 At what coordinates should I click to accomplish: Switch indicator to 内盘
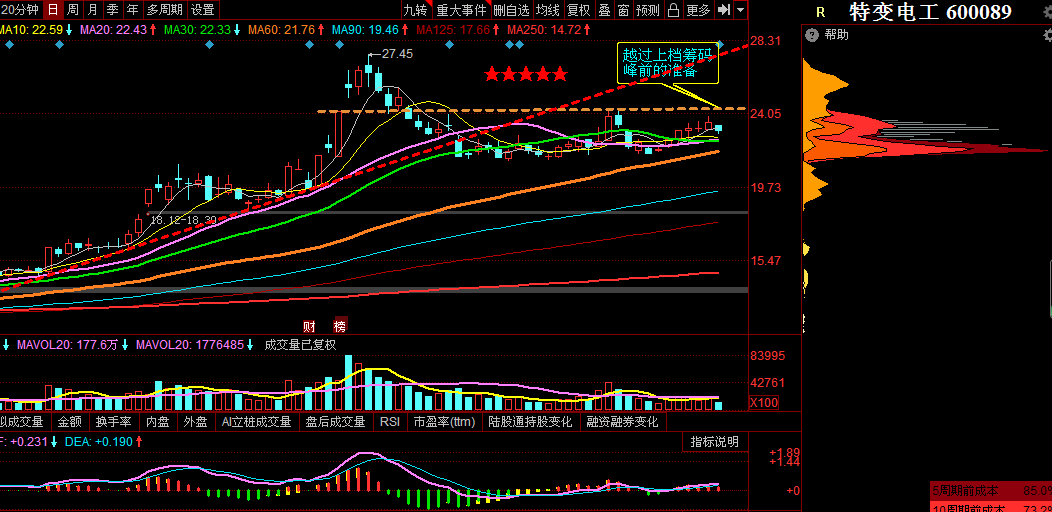pyautogui.click(x=158, y=422)
